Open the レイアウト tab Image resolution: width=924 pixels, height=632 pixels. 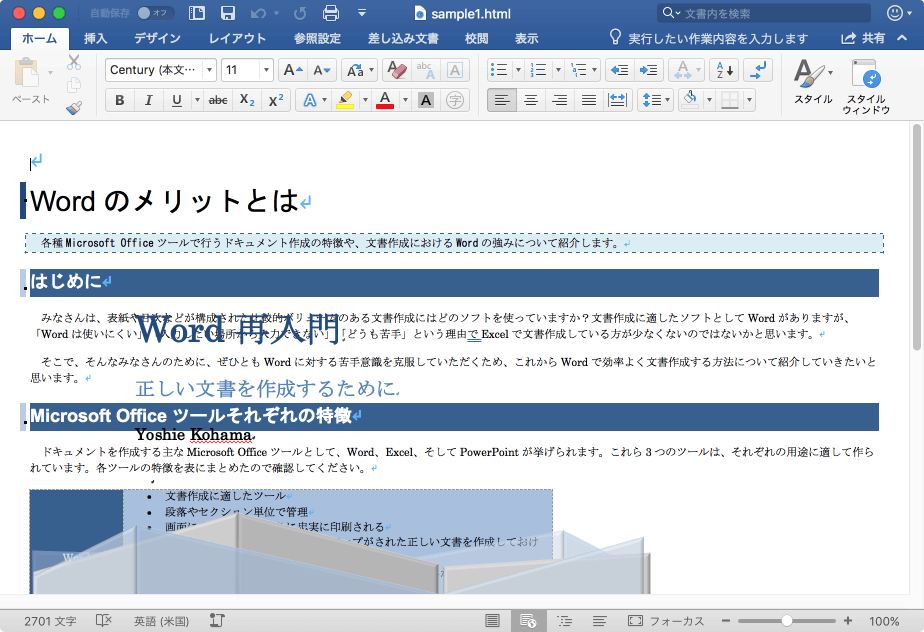pyautogui.click(x=237, y=38)
